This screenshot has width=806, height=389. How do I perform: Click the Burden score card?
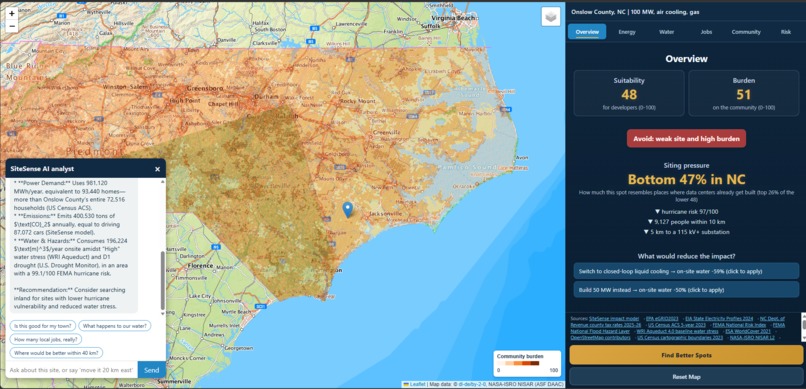(x=743, y=93)
